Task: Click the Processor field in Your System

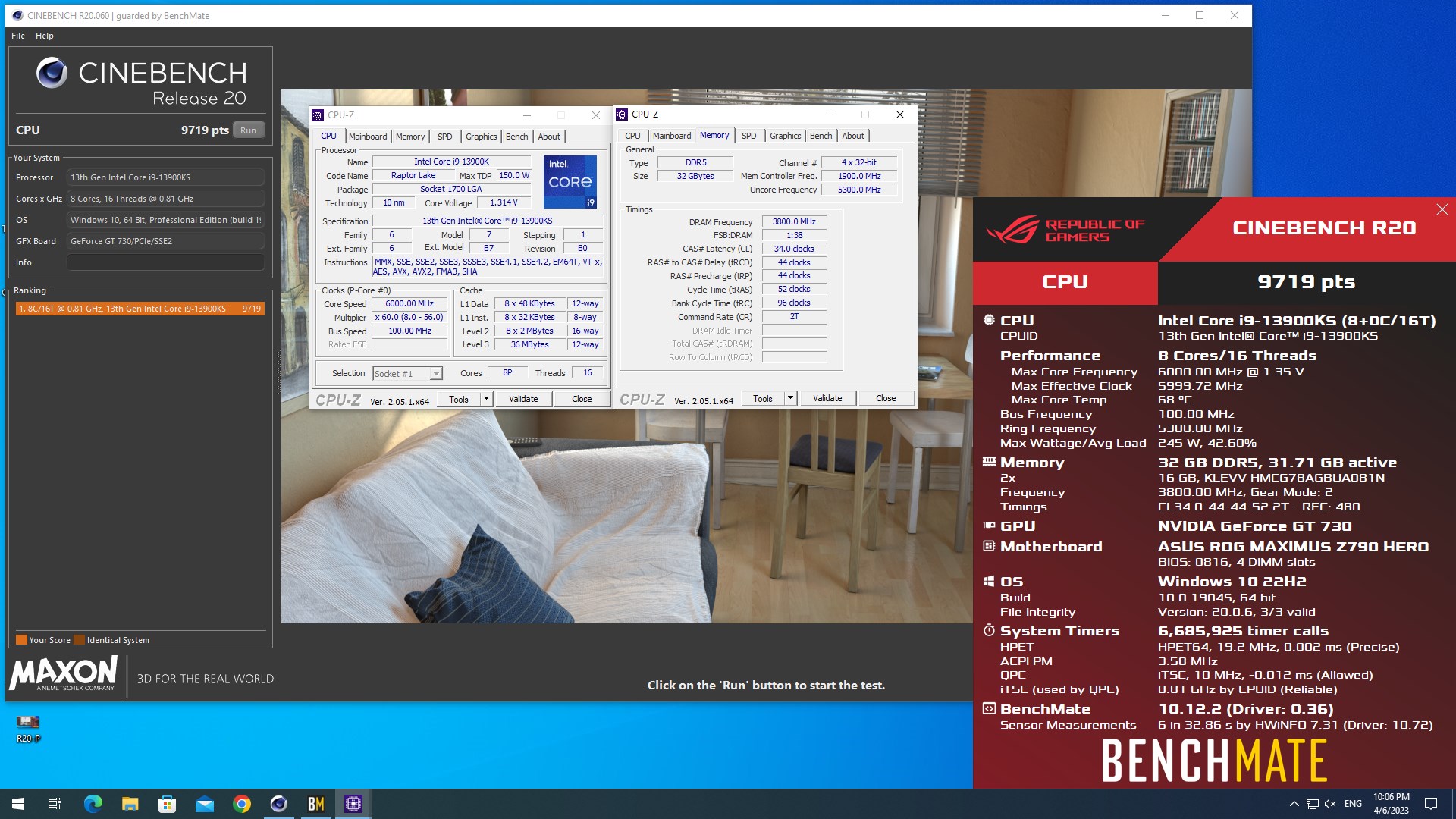Action: pyautogui.click(x=165, y=177)
